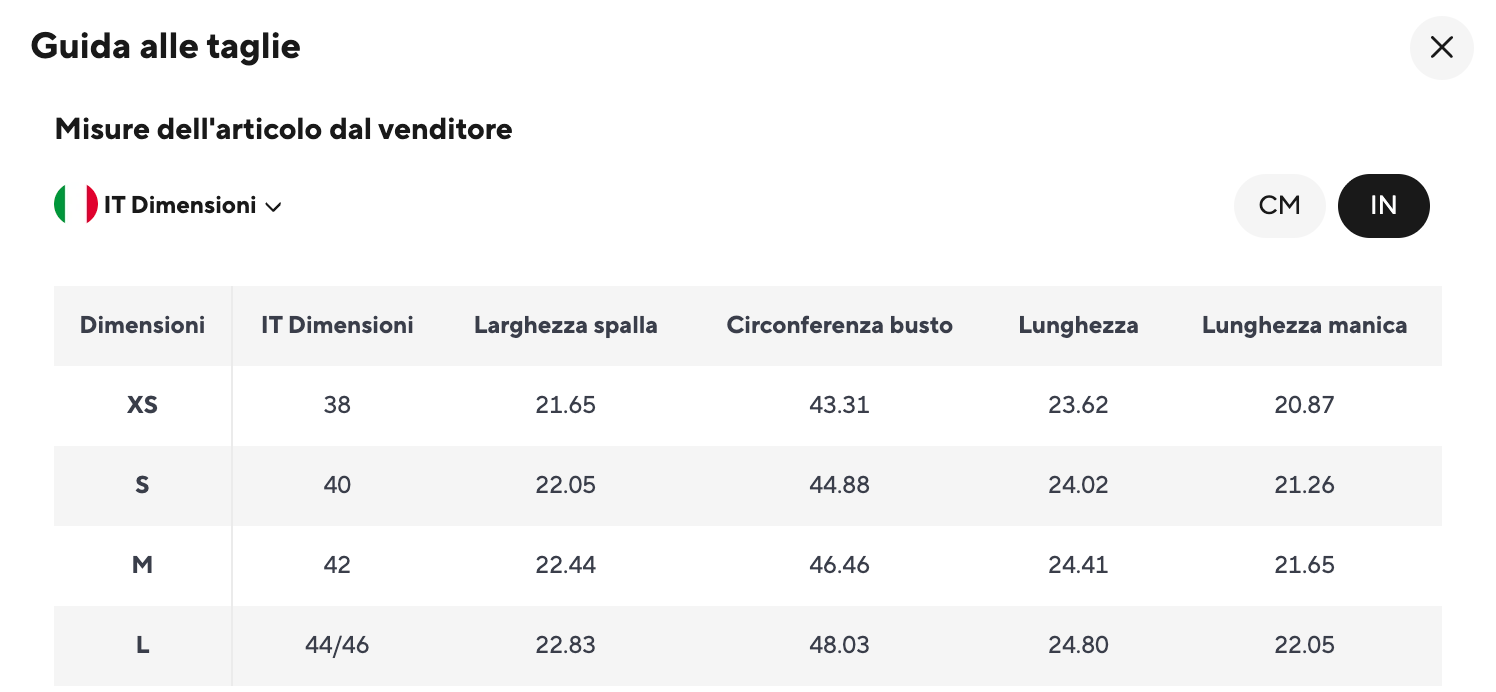This screenshot has height=692, width=1496.
Task: Select the L size row label
Action: (x=142, y=645)
